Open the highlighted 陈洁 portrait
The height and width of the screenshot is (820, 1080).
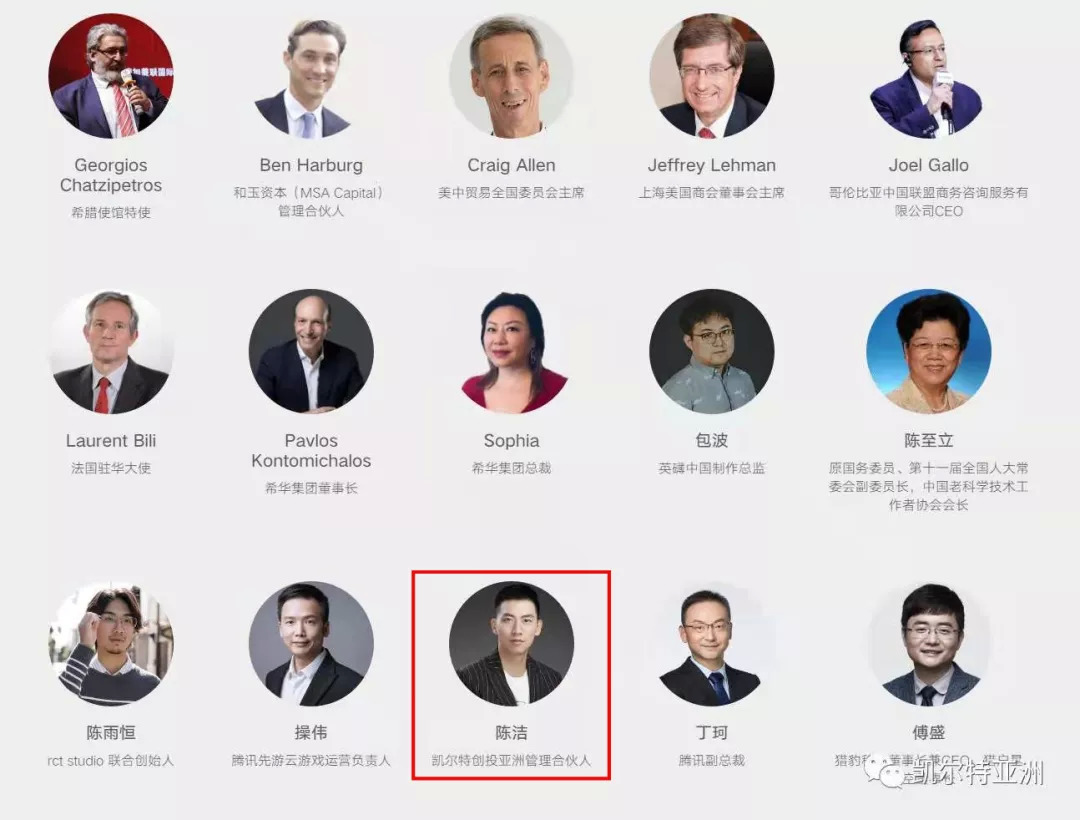pyautogui.click(x=511, y=643)
